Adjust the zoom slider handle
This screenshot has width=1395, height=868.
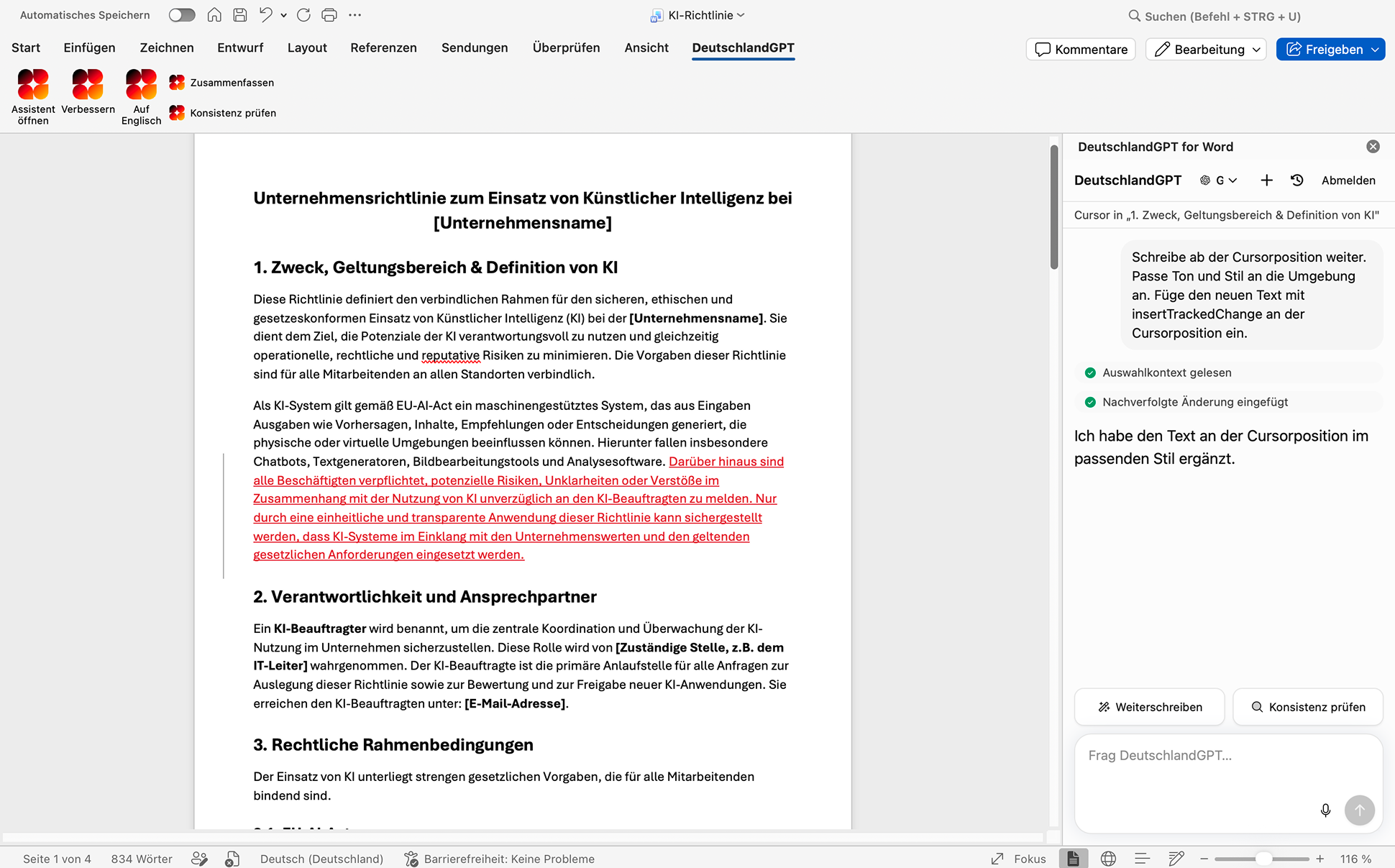coord(1263,859)
